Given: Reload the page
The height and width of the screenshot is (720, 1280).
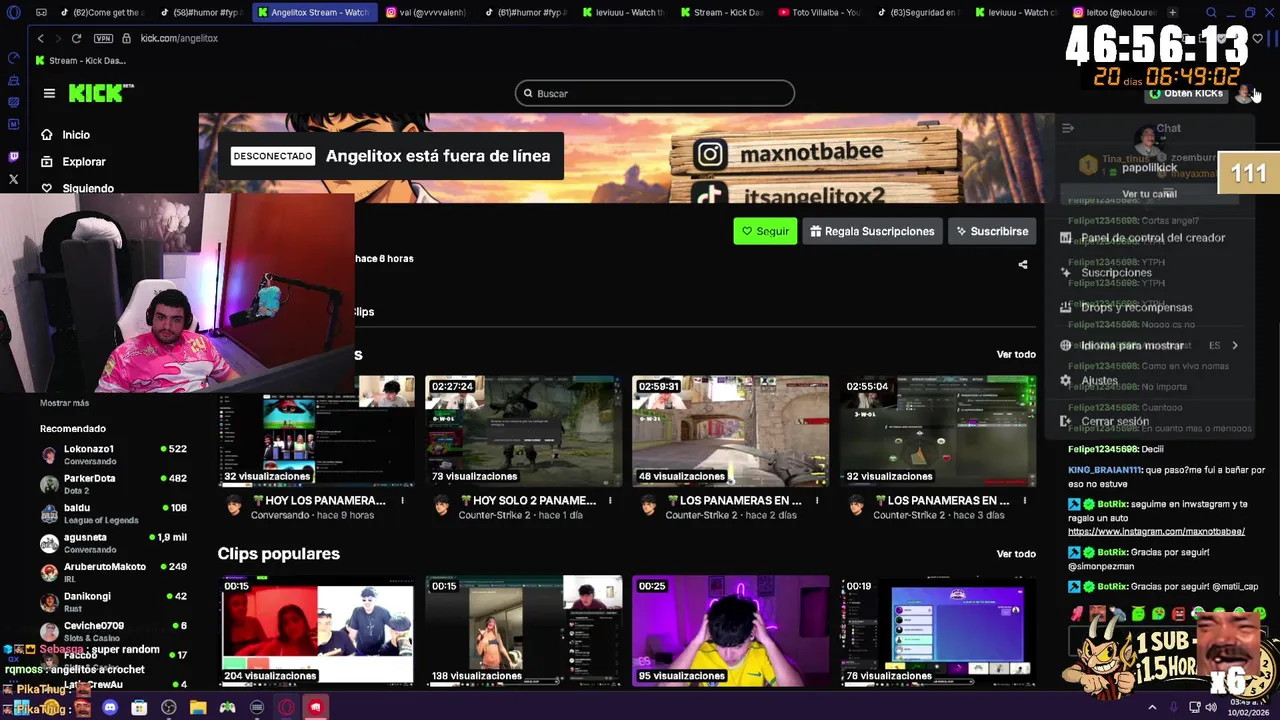Looking at the screenshot, I should (x=77, y=38).
